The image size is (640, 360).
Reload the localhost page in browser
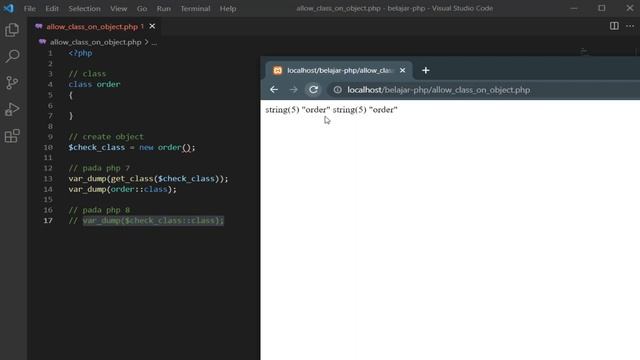point(313,89)
